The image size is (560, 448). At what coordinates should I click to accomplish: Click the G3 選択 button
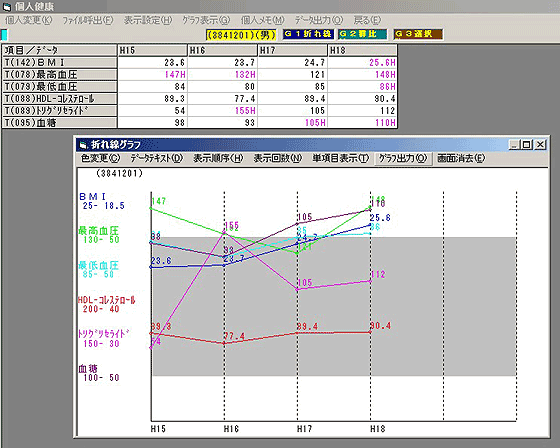point(418,34)
